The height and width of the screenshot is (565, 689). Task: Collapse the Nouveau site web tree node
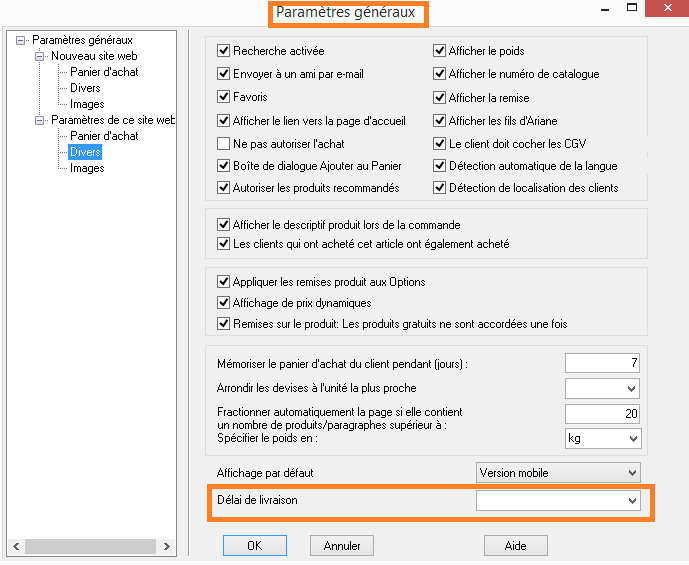click(40, 56)
